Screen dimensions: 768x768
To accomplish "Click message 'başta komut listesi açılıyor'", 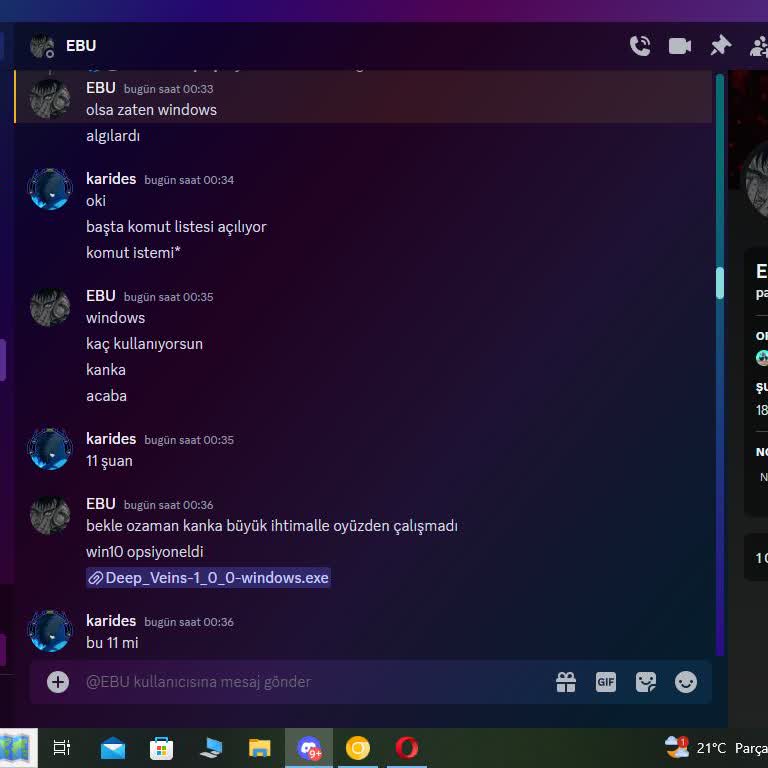I will (x=176, y=227).
